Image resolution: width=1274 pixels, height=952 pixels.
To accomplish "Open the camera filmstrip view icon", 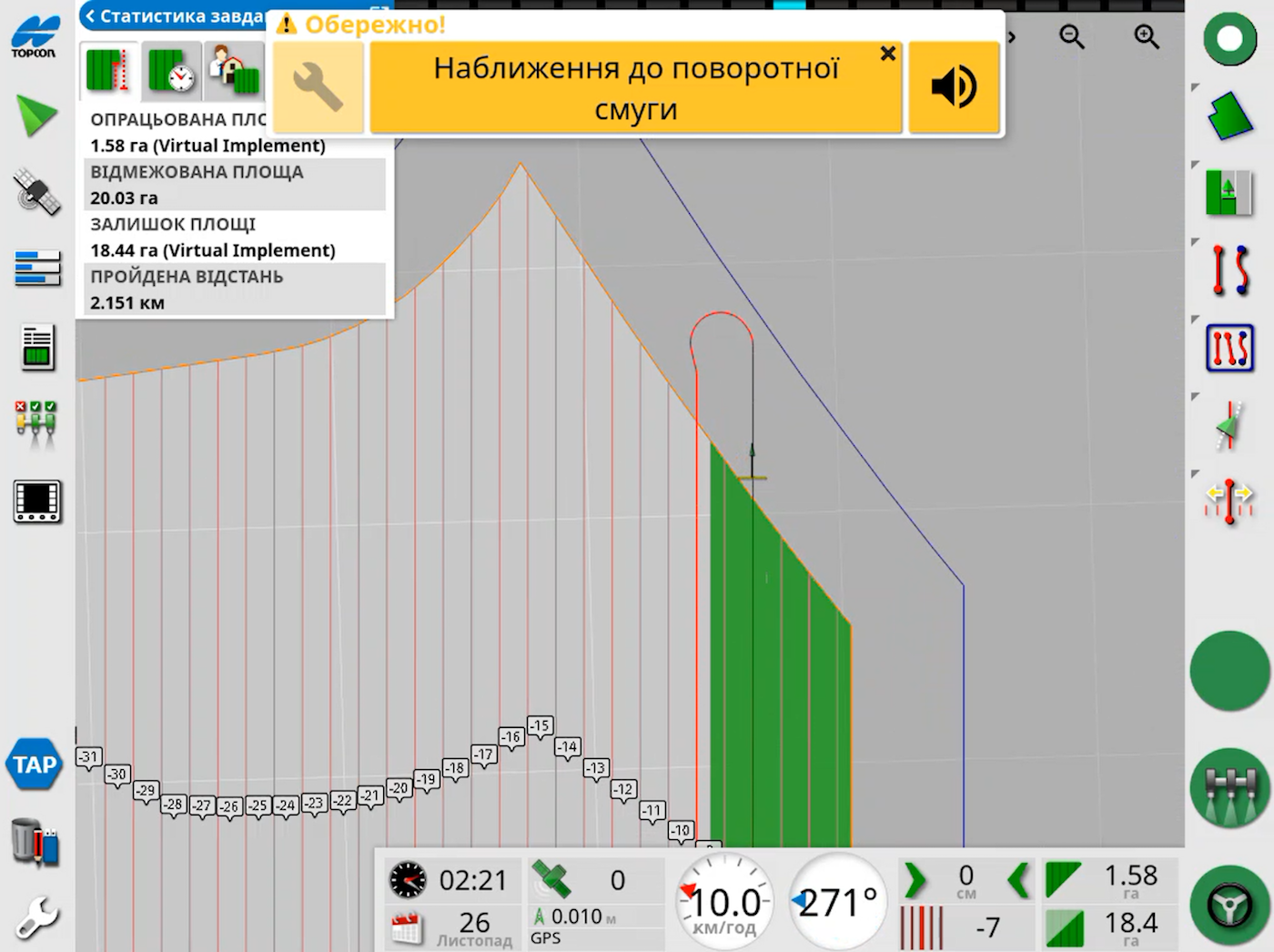I will [x=37, y=501].
